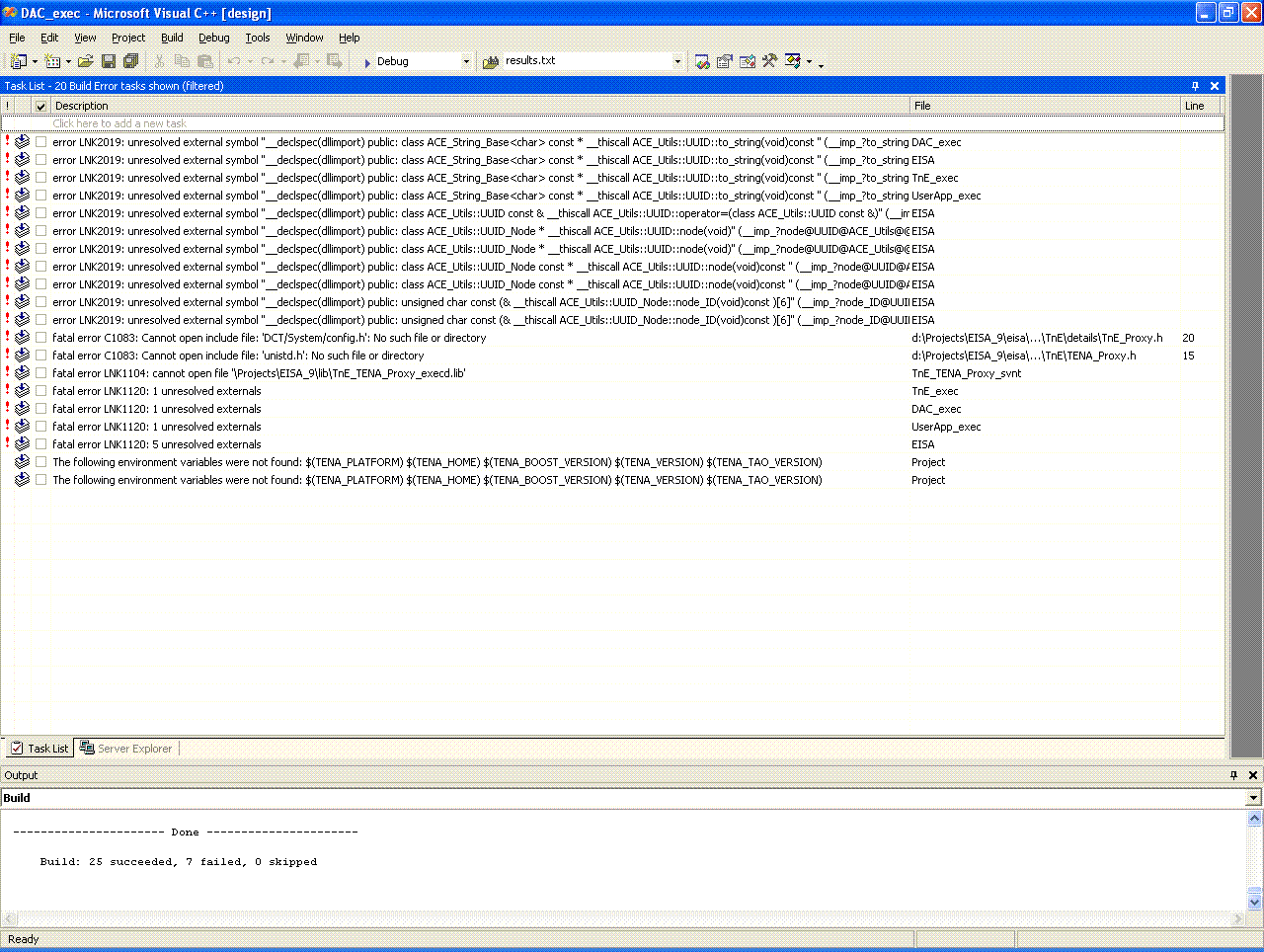Open the toolbar options overflow arrow
The width and height of the screenshot is (1264, 952).
pos(821,64)
